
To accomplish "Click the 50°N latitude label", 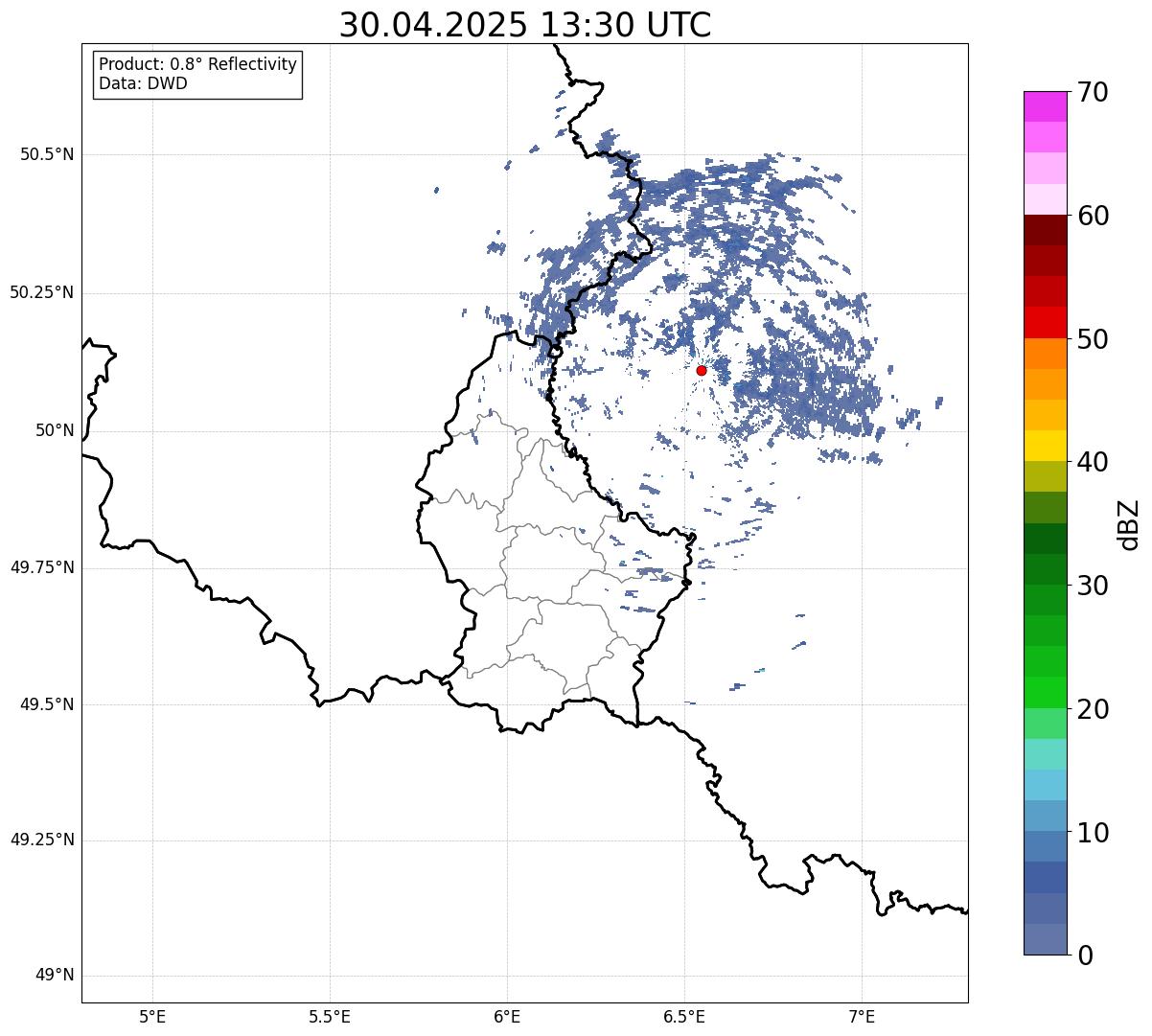I will tap(55, 430).
